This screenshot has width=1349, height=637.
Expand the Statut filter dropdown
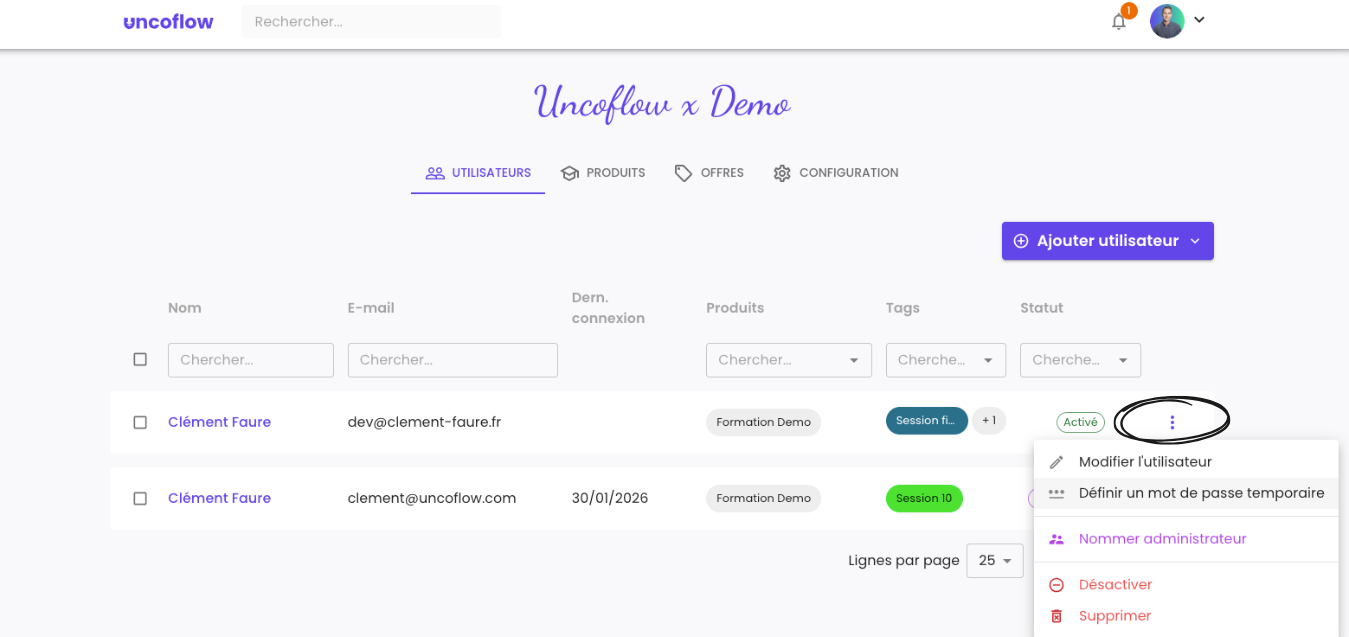point(1080,360)
